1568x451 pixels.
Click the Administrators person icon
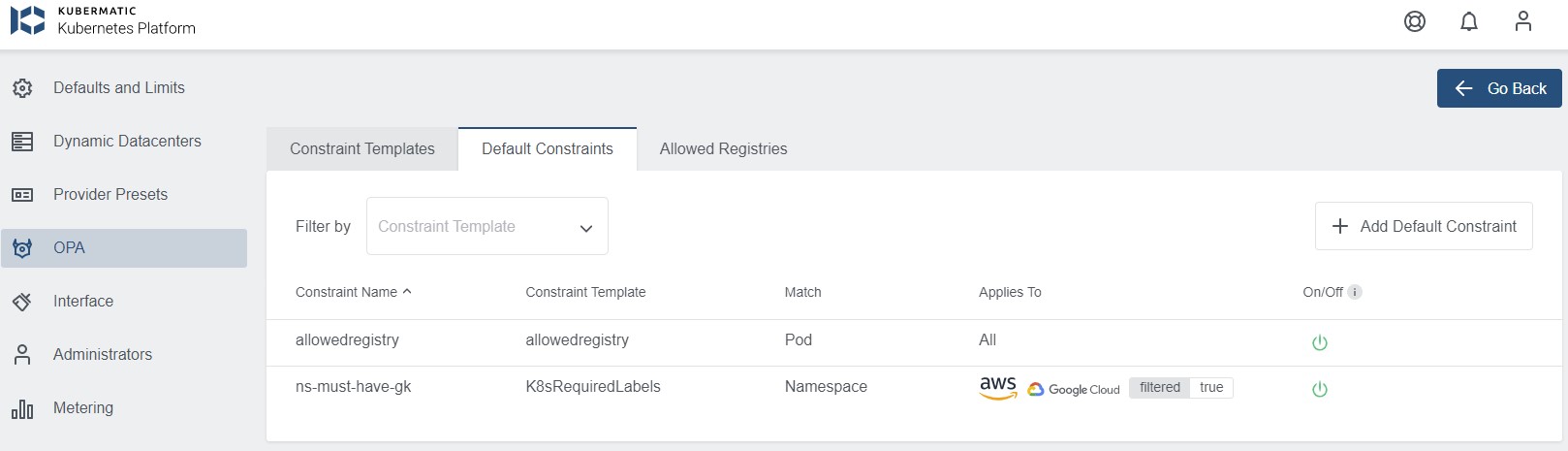click(x=22, y=355)
